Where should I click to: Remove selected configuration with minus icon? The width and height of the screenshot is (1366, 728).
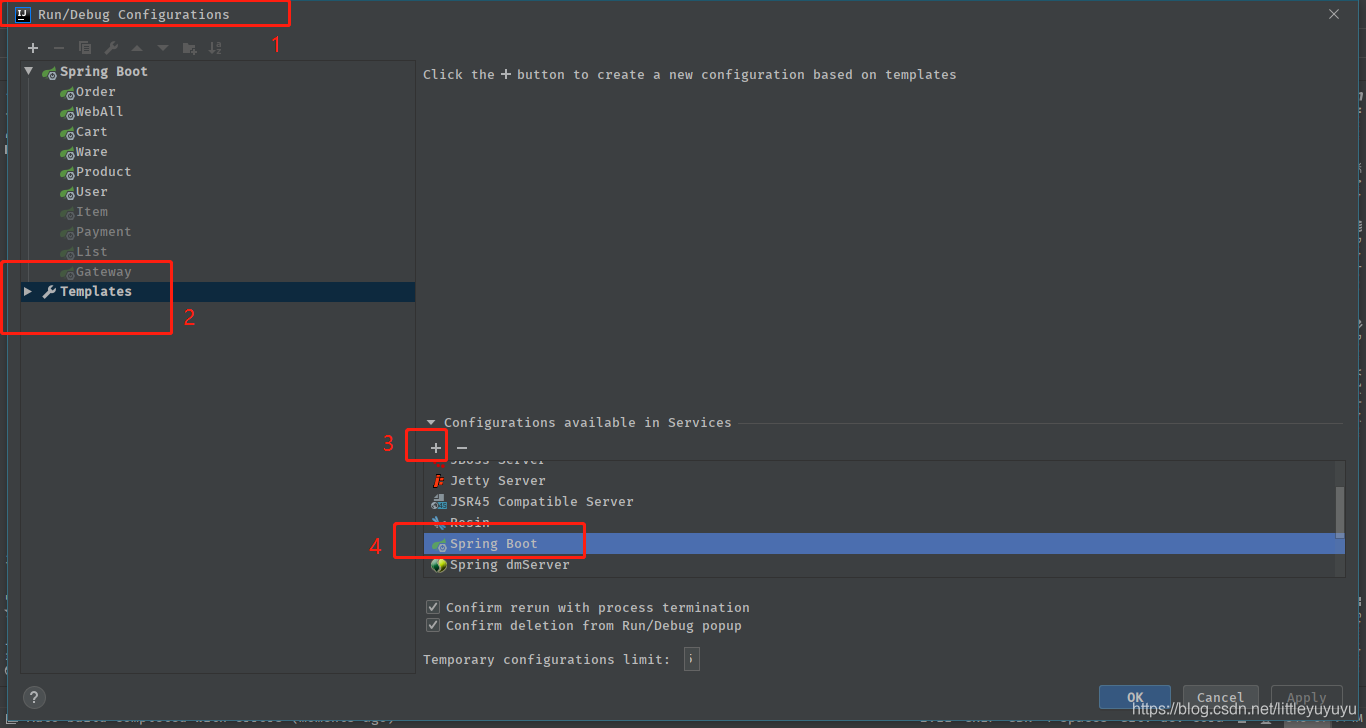point(58,48)
